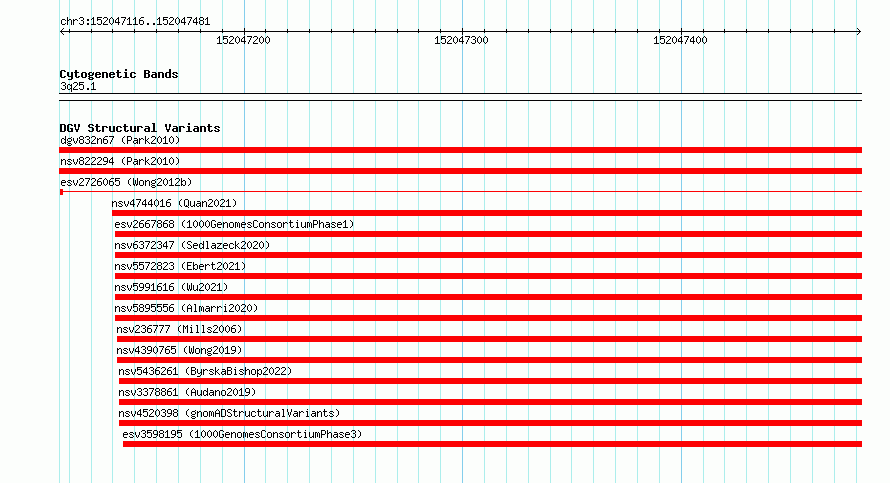Click the 3q25.1 cytogenetic band bar

460,97
